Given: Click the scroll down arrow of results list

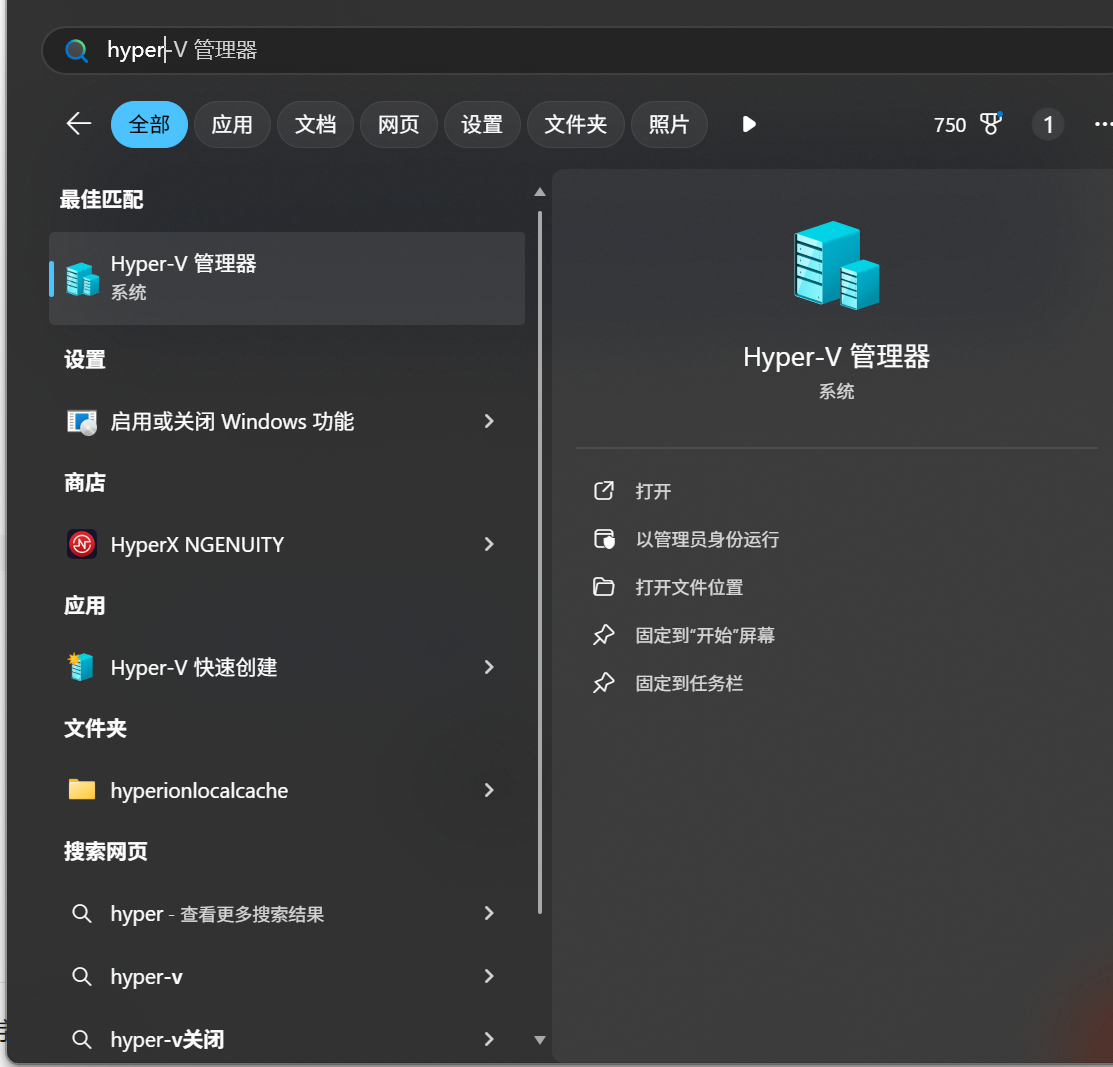Looking at the screenshot, I should (x=540, y=1040).
